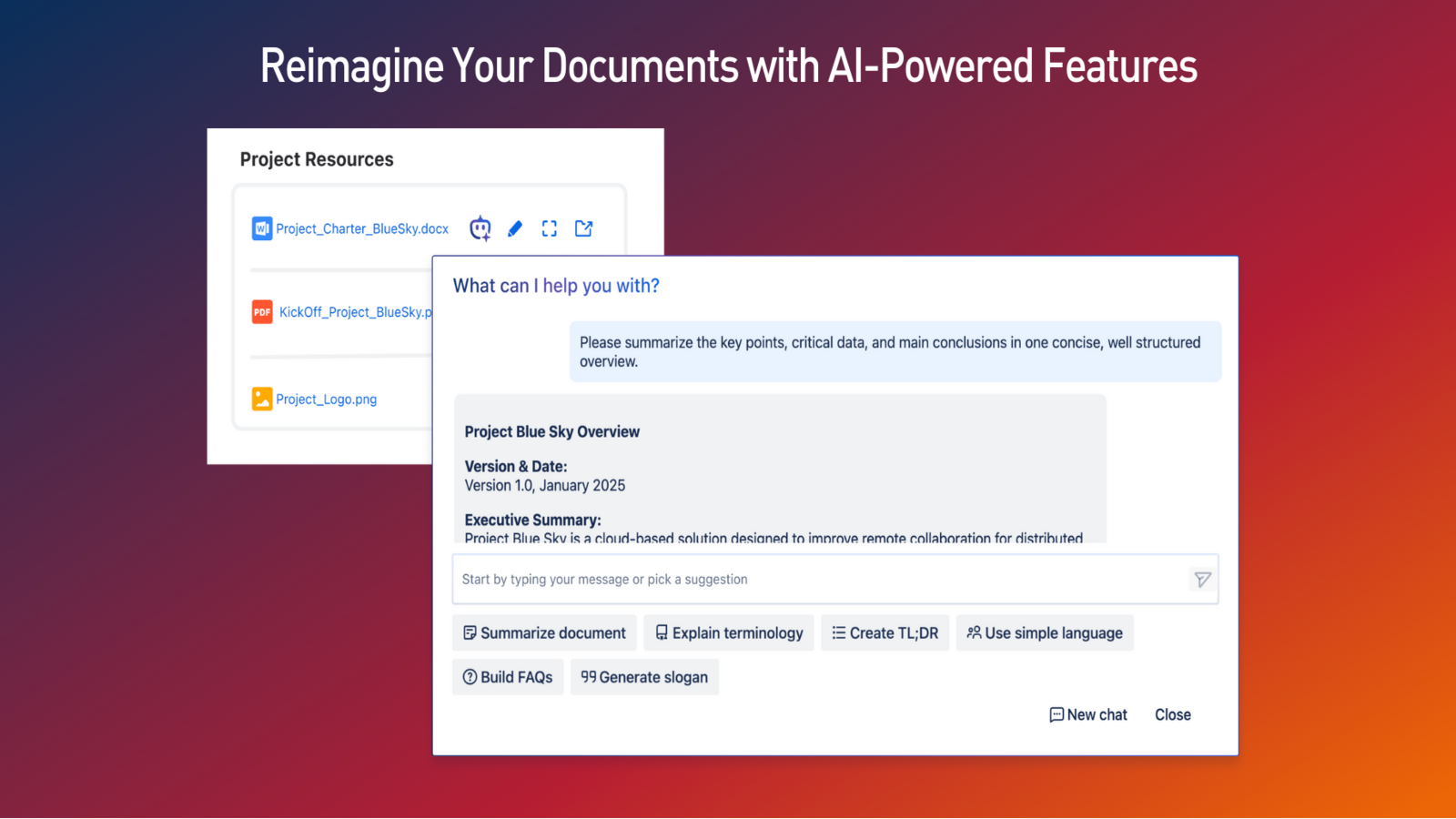Click the open-in-new-window icon
The height and width of the screenshot is (819, 1456).
584,228
